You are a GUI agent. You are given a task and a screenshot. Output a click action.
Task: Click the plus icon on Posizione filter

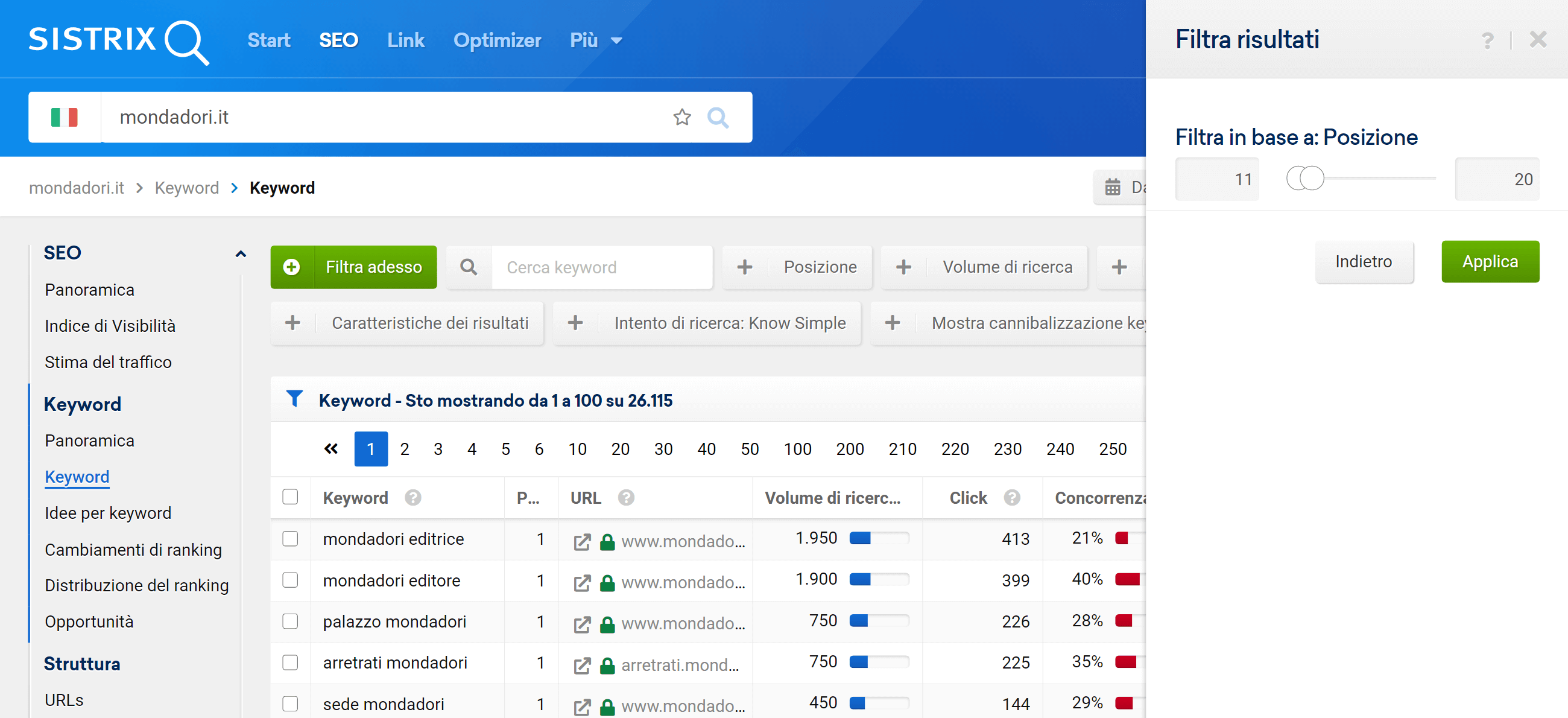pyautogui.click(x=744, y=267)
